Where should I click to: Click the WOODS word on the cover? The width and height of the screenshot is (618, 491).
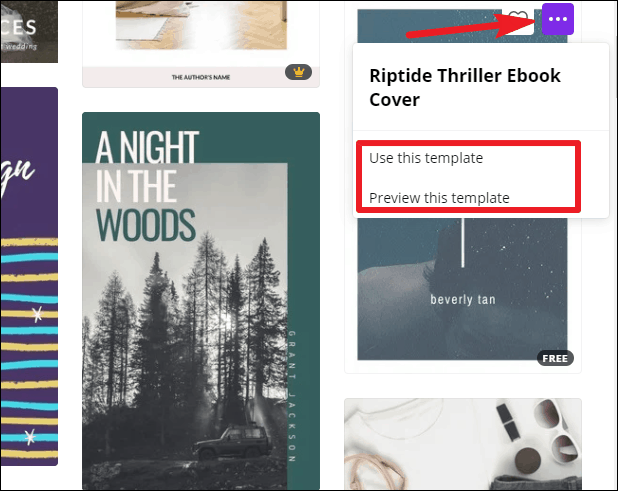coord(146,225)
